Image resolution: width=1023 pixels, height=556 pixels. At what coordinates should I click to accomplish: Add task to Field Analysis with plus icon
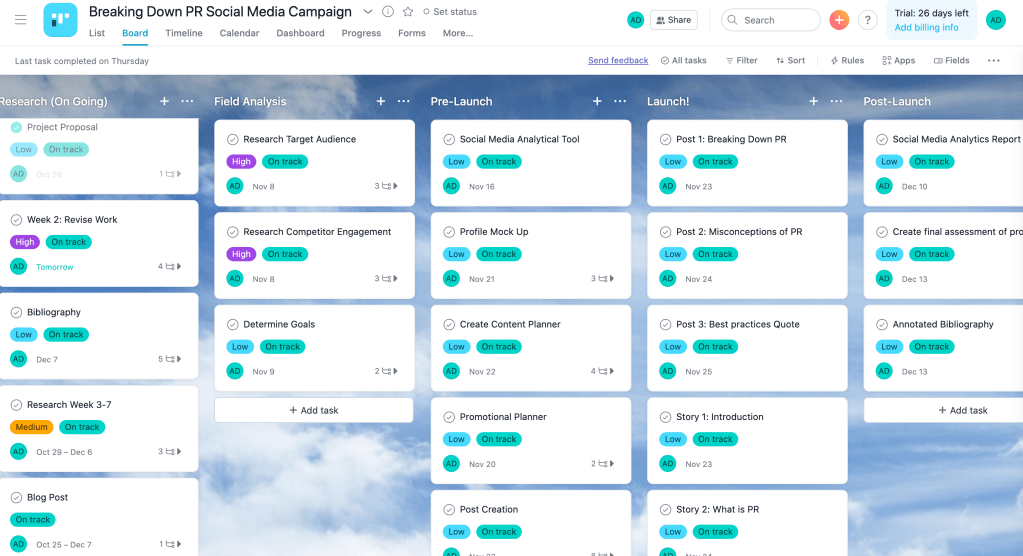(380, 101)
